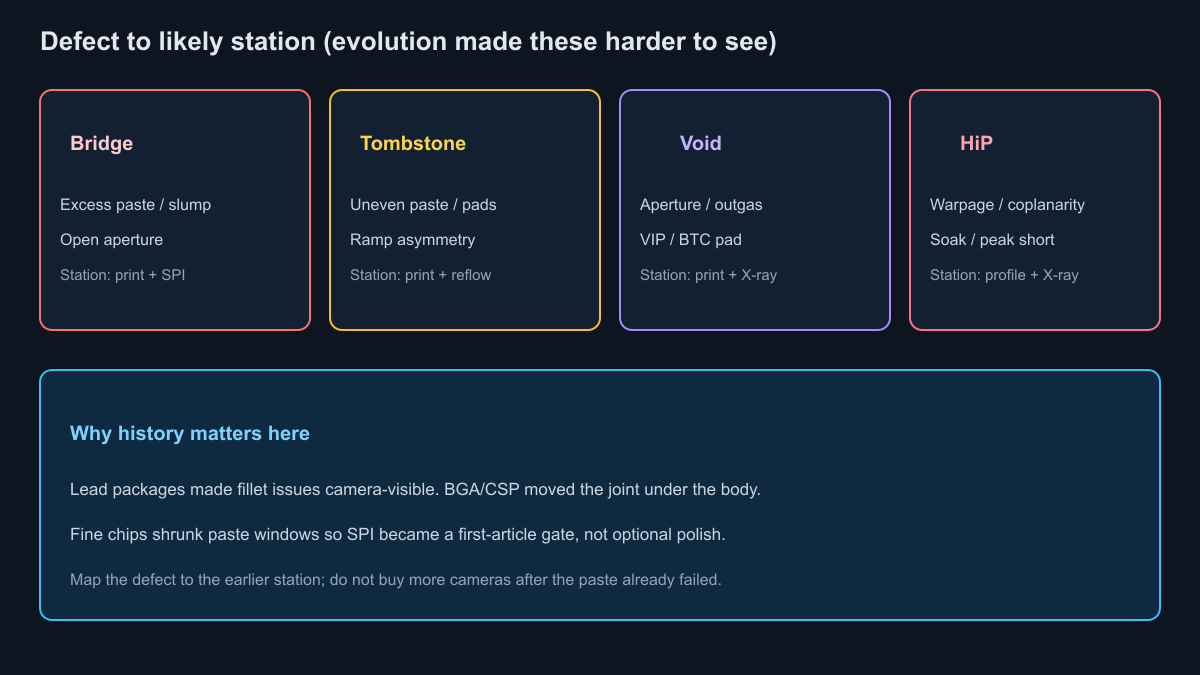Click 'Station: print + SPI' label

pos(122,275)
